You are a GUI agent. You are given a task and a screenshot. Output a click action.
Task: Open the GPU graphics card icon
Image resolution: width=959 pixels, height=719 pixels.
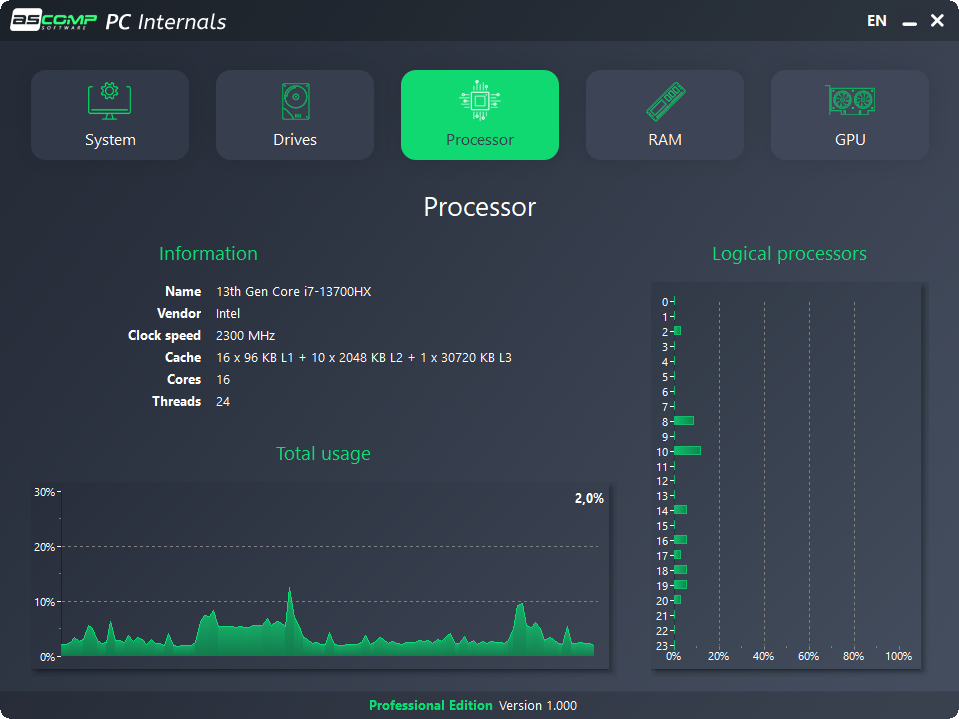pyautogui.click(x=850, y=100)
